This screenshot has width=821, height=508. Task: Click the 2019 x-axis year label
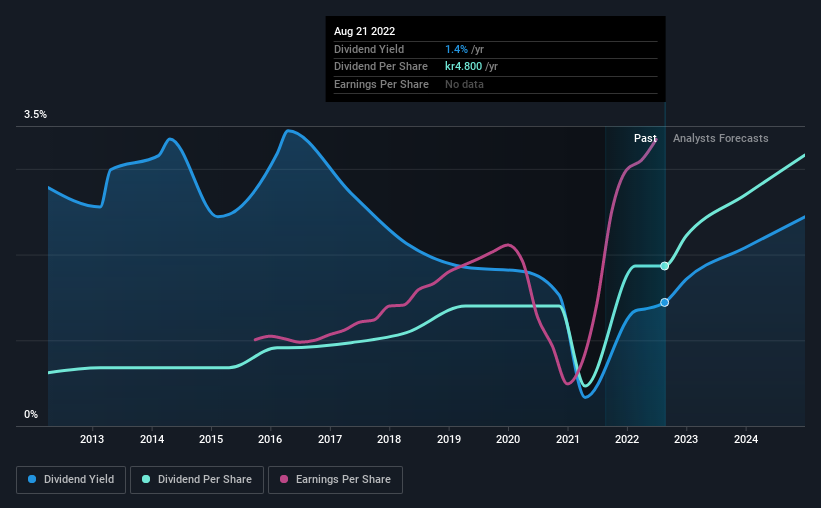point(449,439)
